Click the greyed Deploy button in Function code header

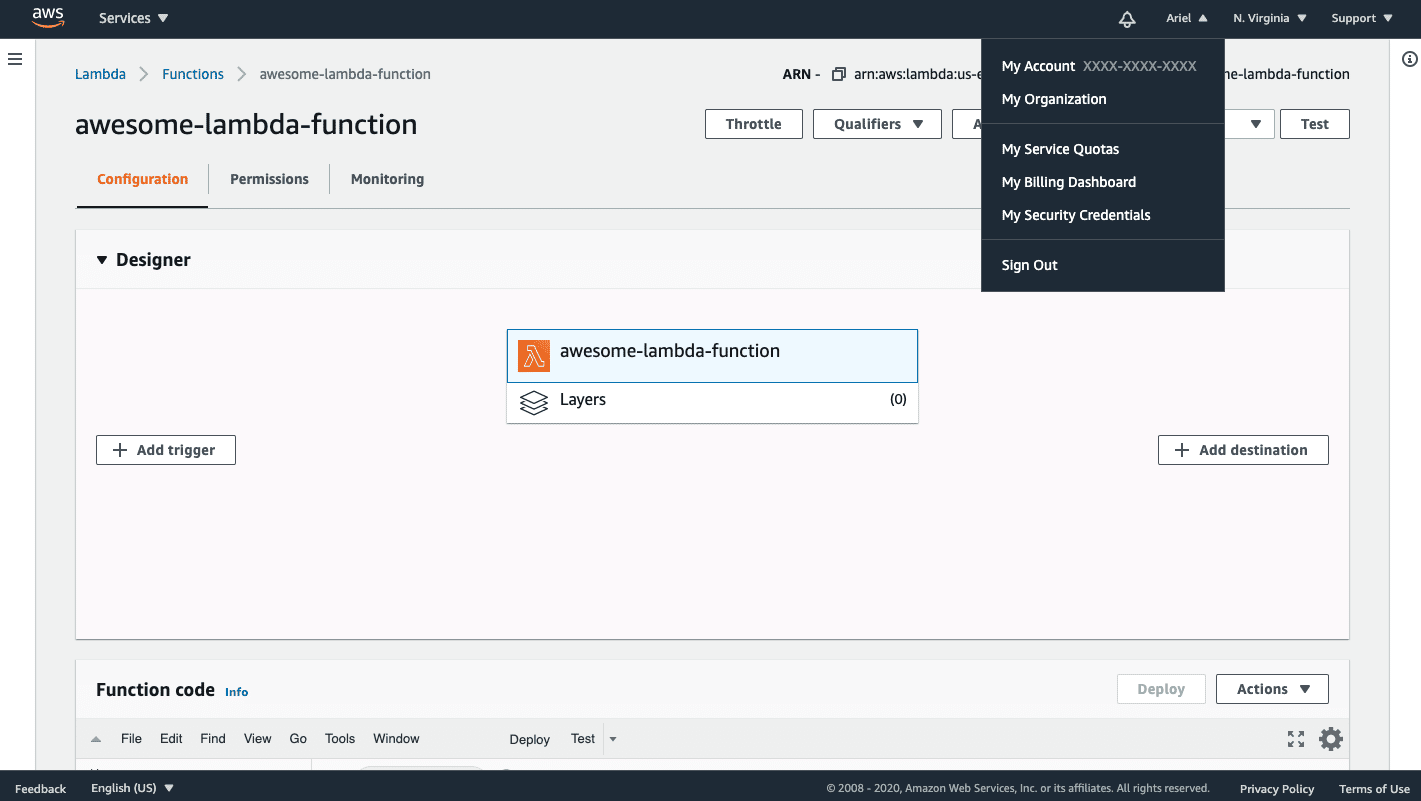(x=1161, y=689)
